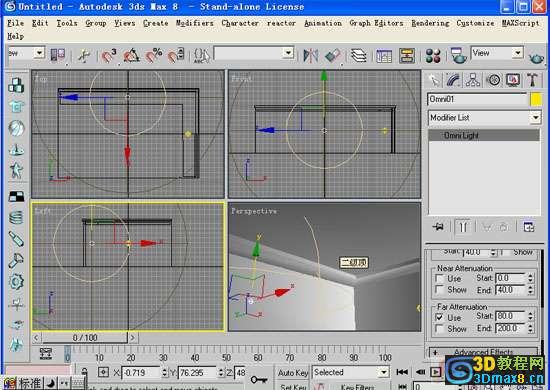
Task: Click the Far Attenuation End value field
Action: tap(511, 329)
